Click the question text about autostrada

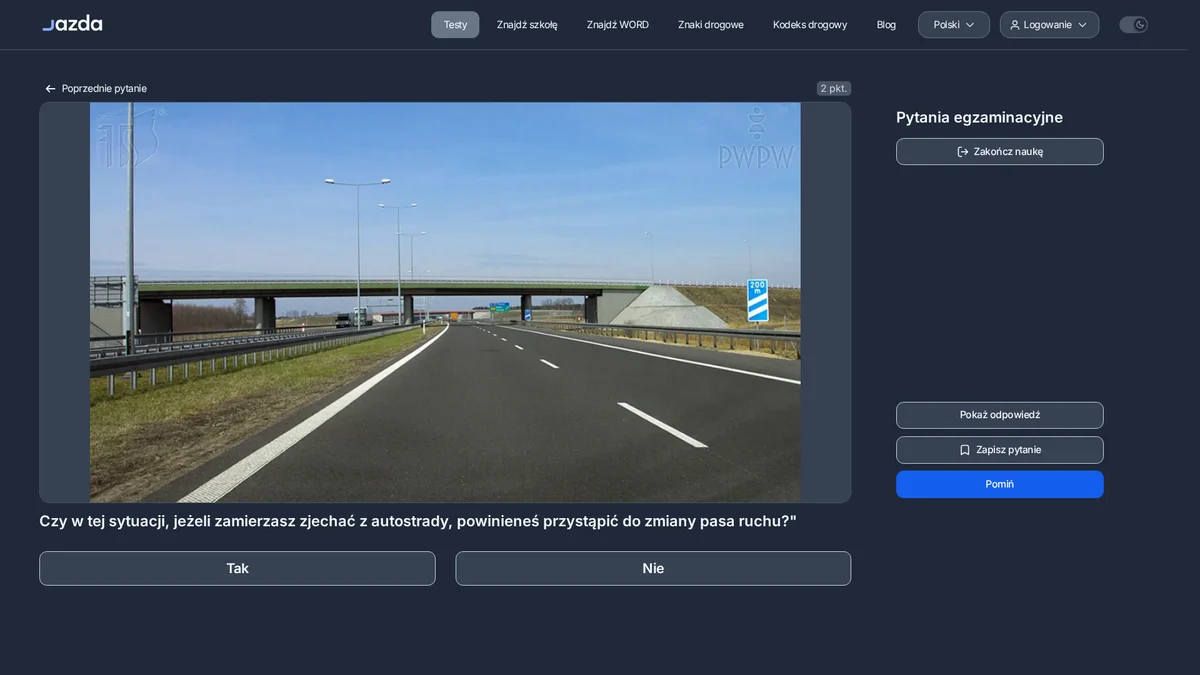click(x=418, y=521)
